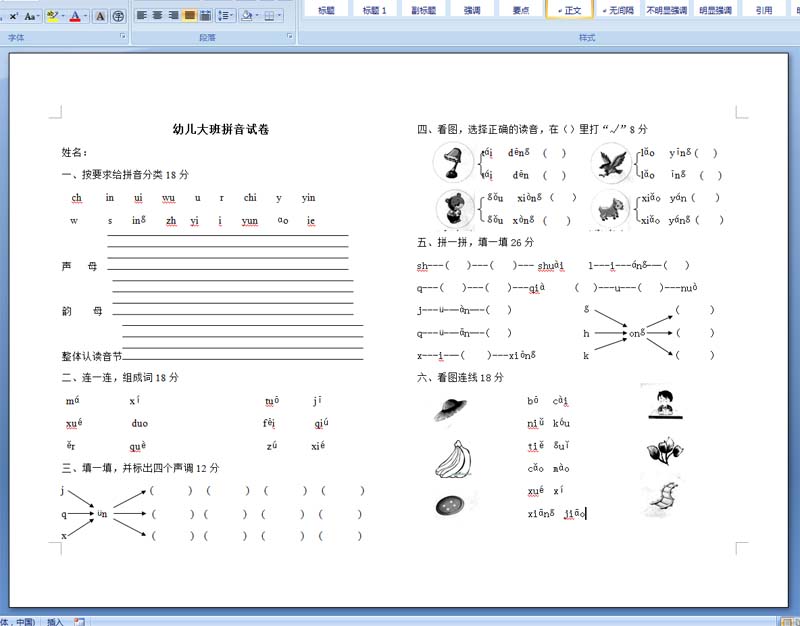Click the borders icon

pyautogui.click(x=269, y=16)
